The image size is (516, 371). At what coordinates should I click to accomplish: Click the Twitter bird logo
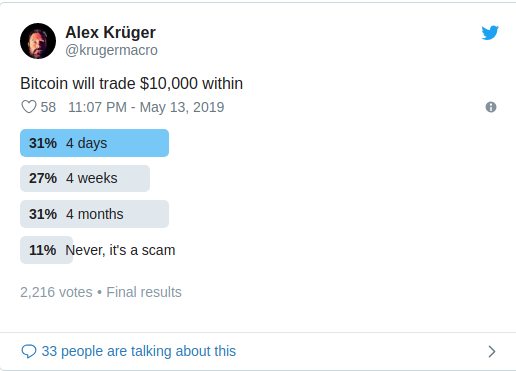tap(490, 33)
